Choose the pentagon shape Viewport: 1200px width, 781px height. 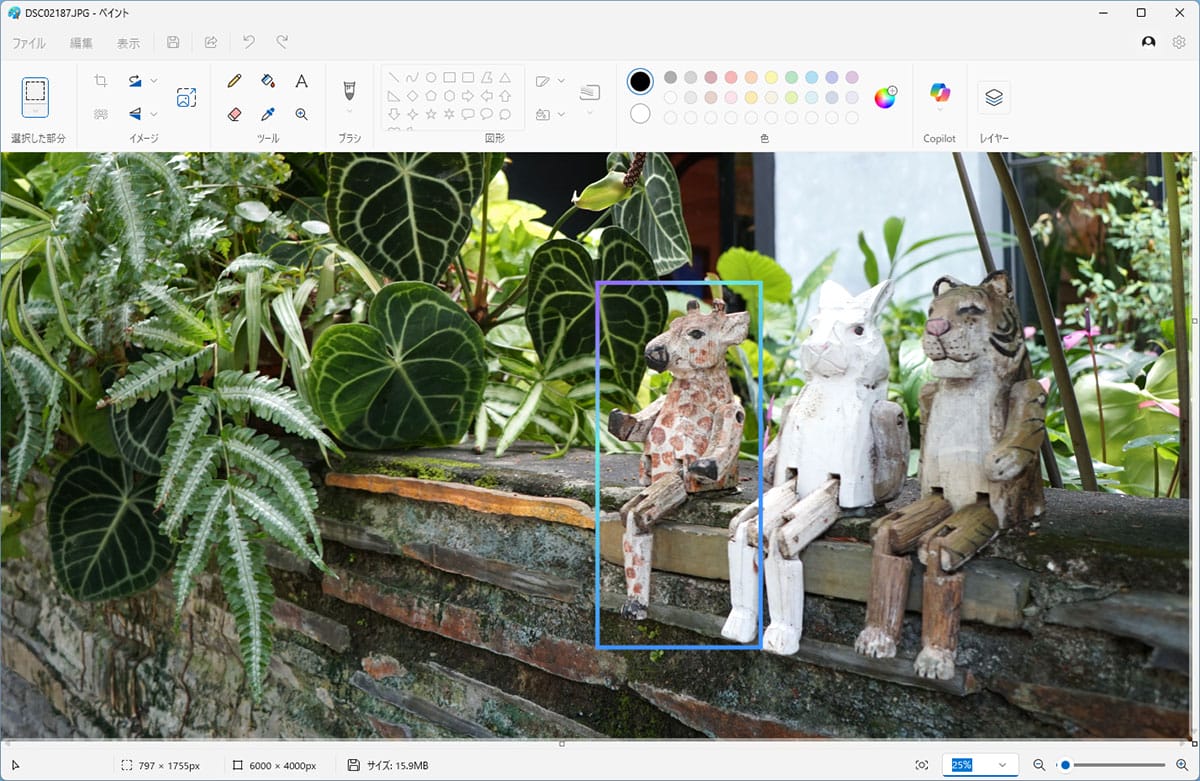(431, 96)
